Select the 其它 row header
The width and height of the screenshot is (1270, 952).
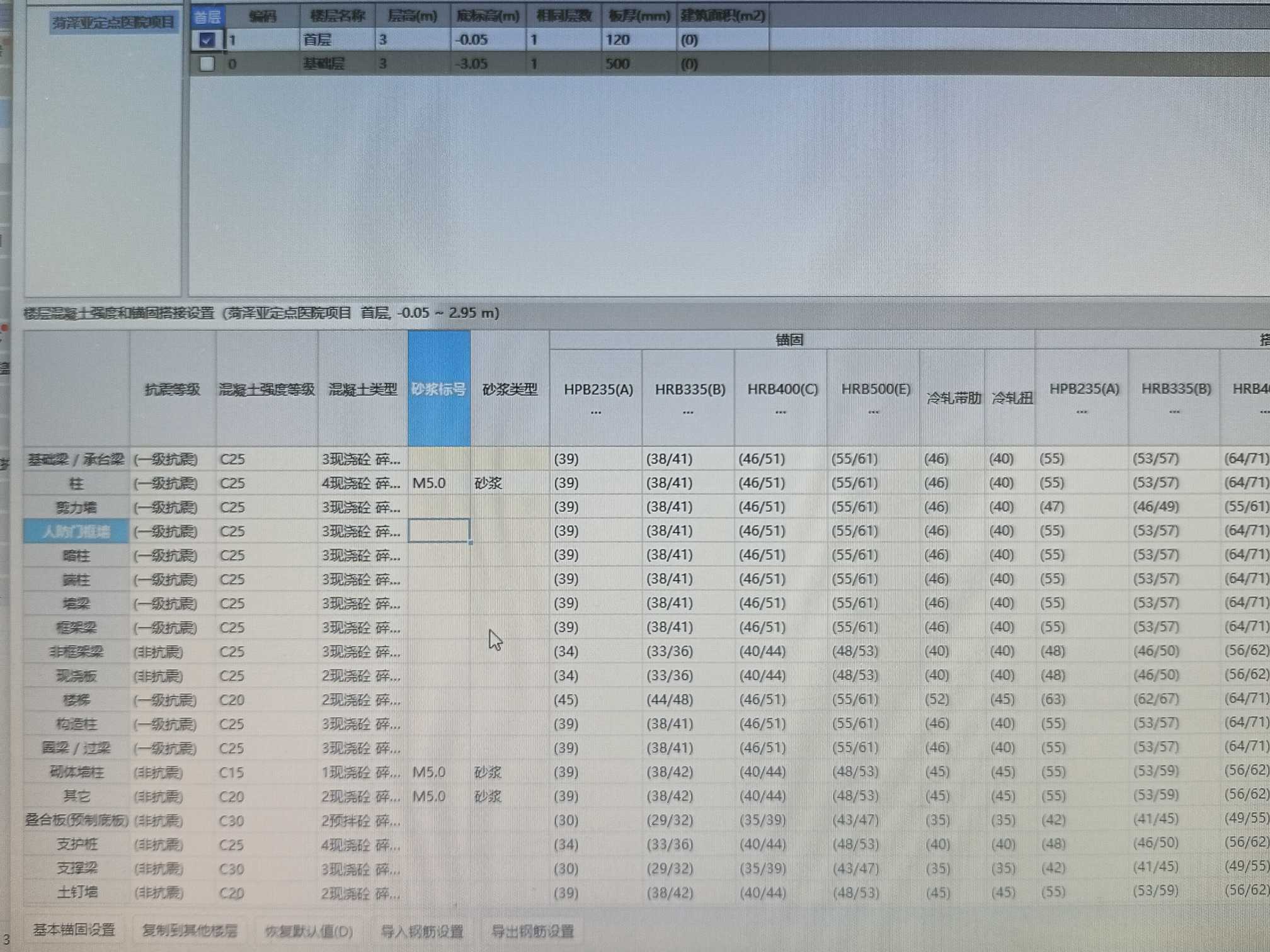pyautogui.click(x=76, y=796)
